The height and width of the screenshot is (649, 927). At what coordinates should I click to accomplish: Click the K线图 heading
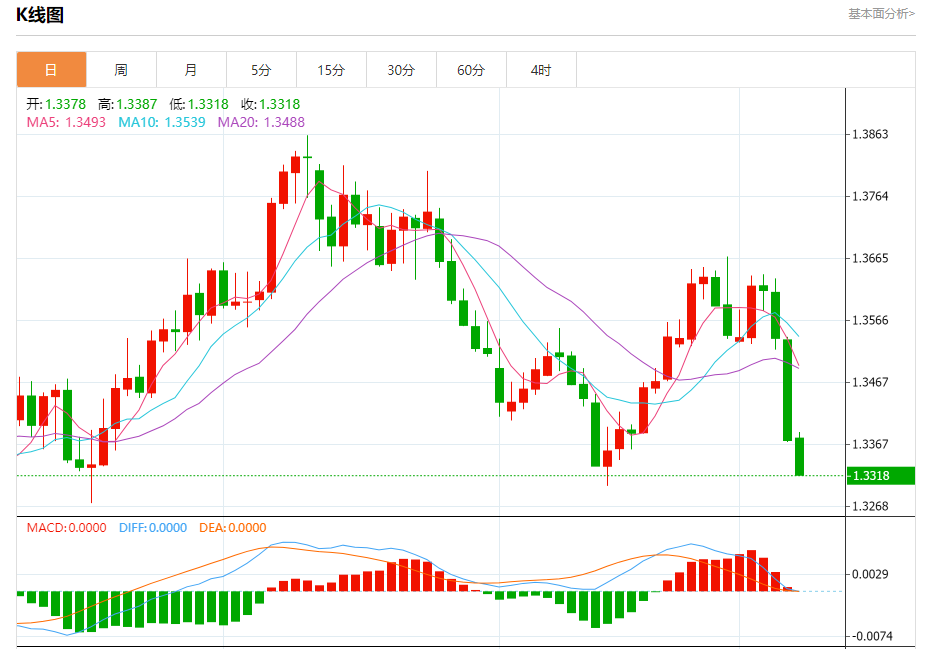coord(40,15)
